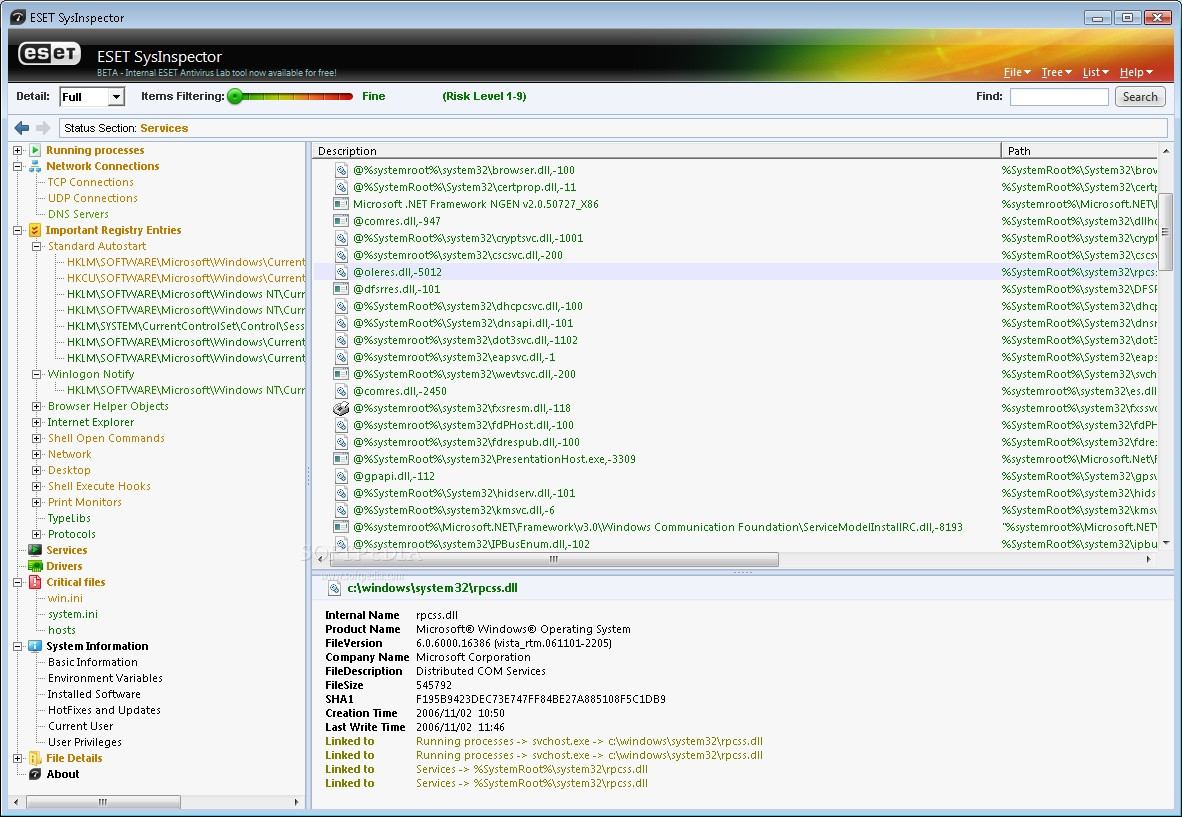Click the tree panel horizontal scrollbar
The width and height of the screenshot is (1182, 817).
(x=103, y=802)
